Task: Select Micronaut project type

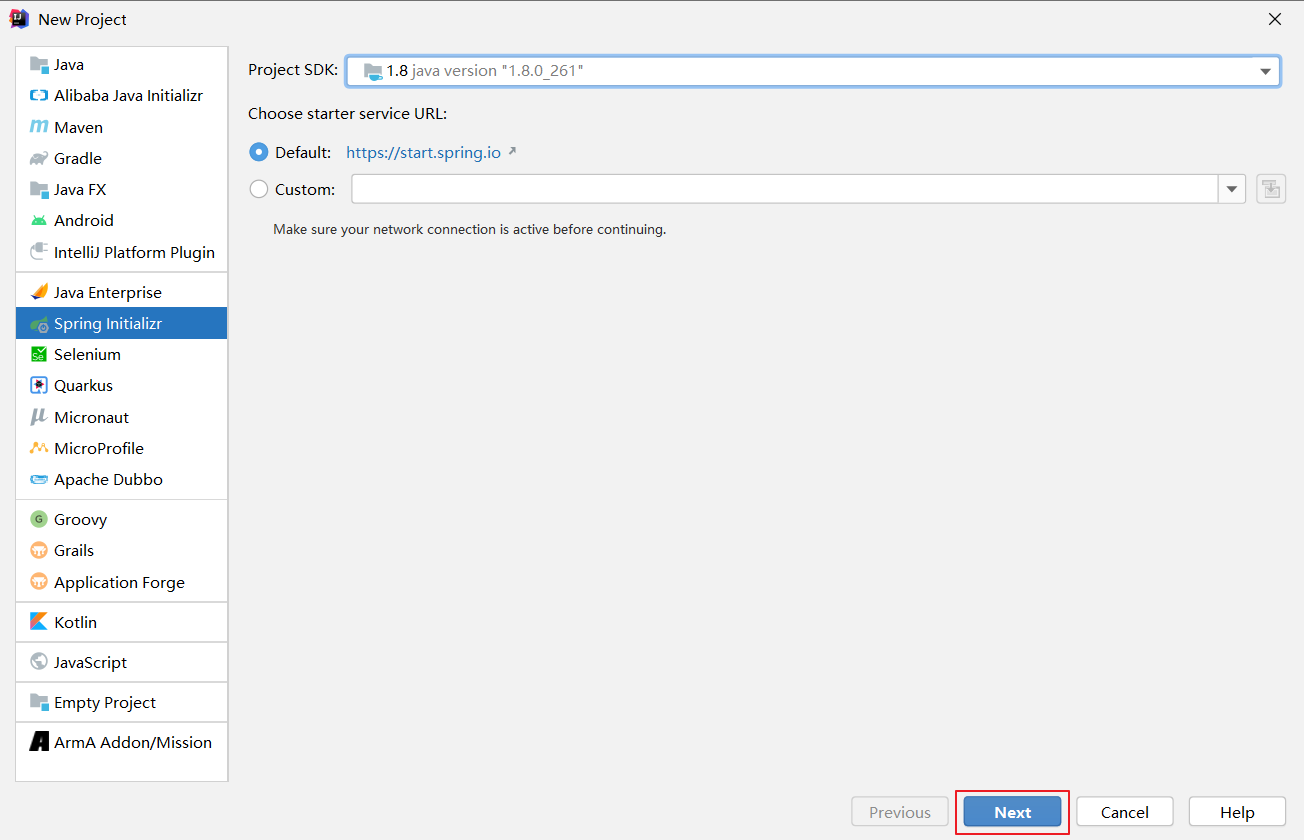Action: tap(122, 417)
